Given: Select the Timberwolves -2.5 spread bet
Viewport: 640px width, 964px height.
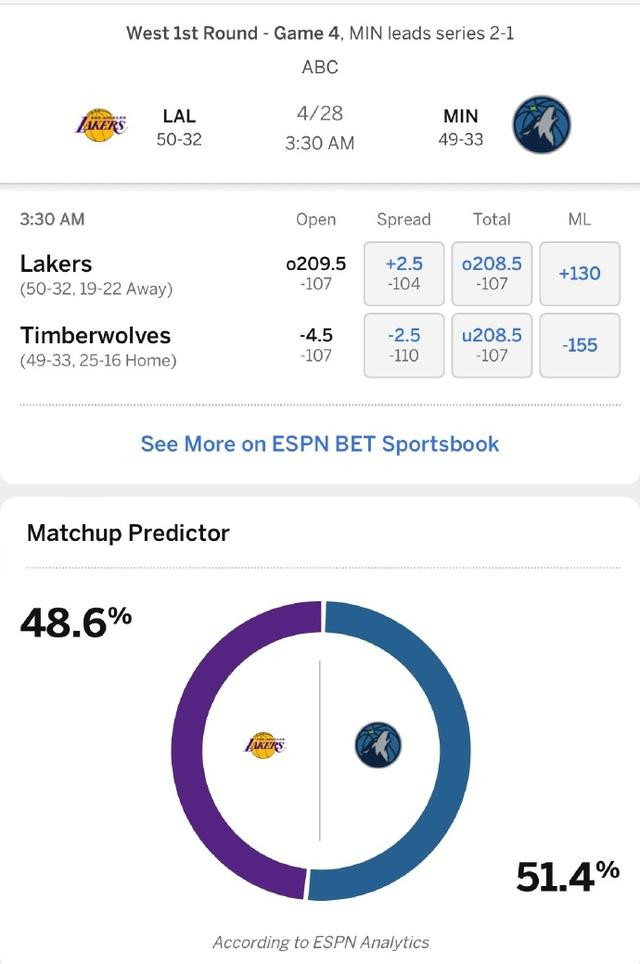Looking at the screenshot, I should (x=404, y=345).
